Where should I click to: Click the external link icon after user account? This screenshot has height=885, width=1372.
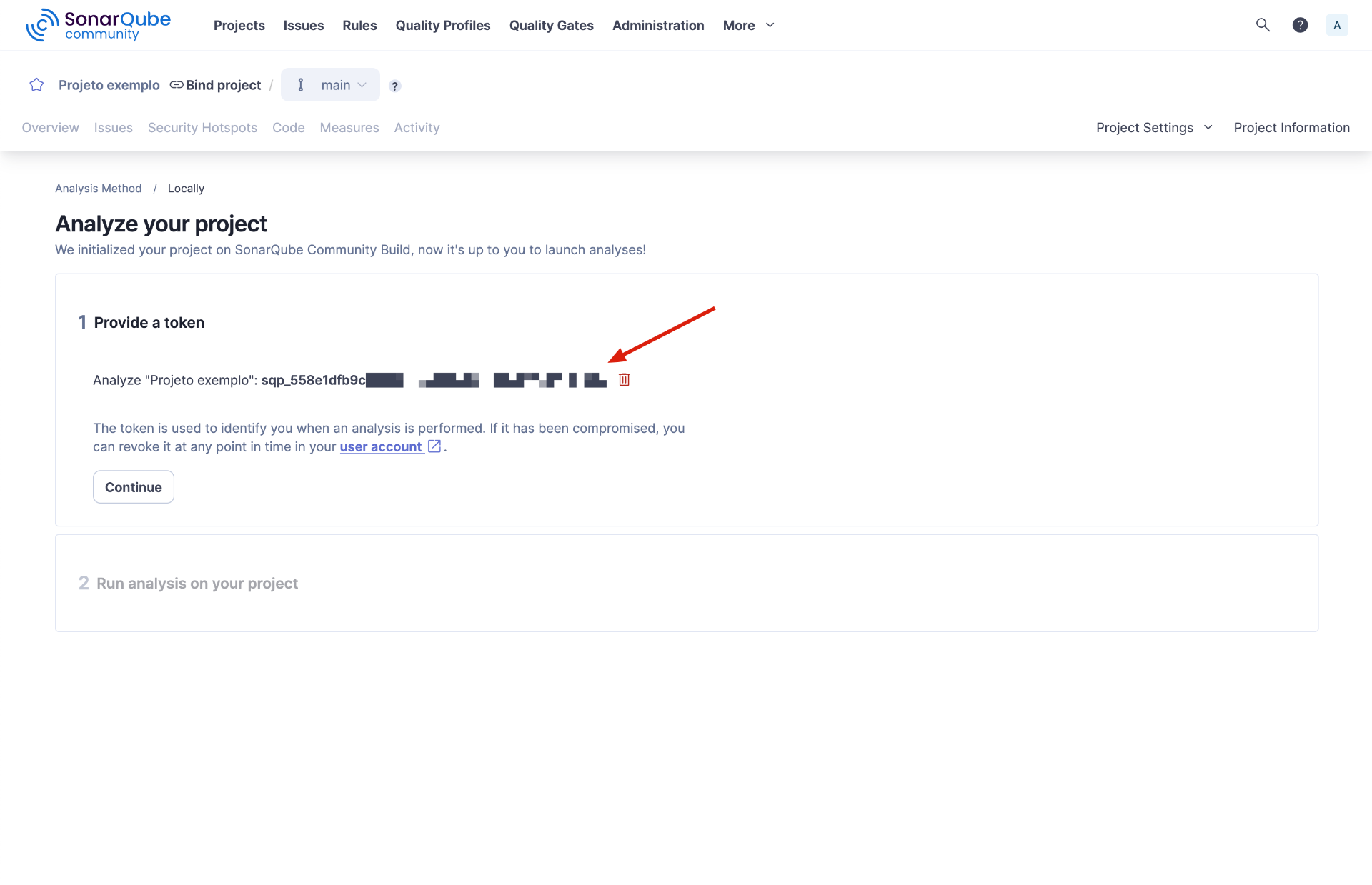tap(434, 446)
